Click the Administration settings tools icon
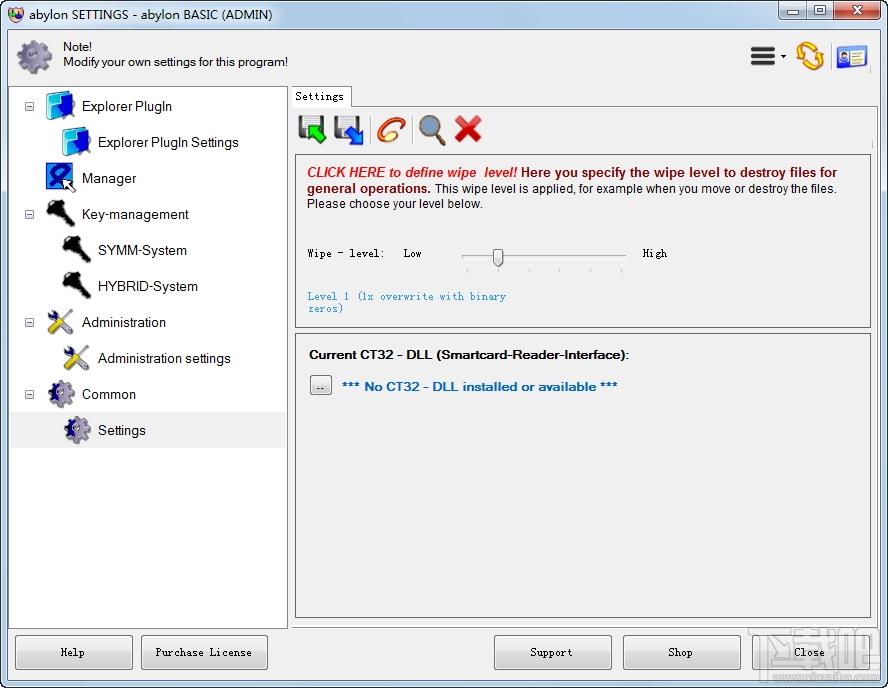This screenshot has height=688, width=888. pyautogui.click(x=76, y=358)
